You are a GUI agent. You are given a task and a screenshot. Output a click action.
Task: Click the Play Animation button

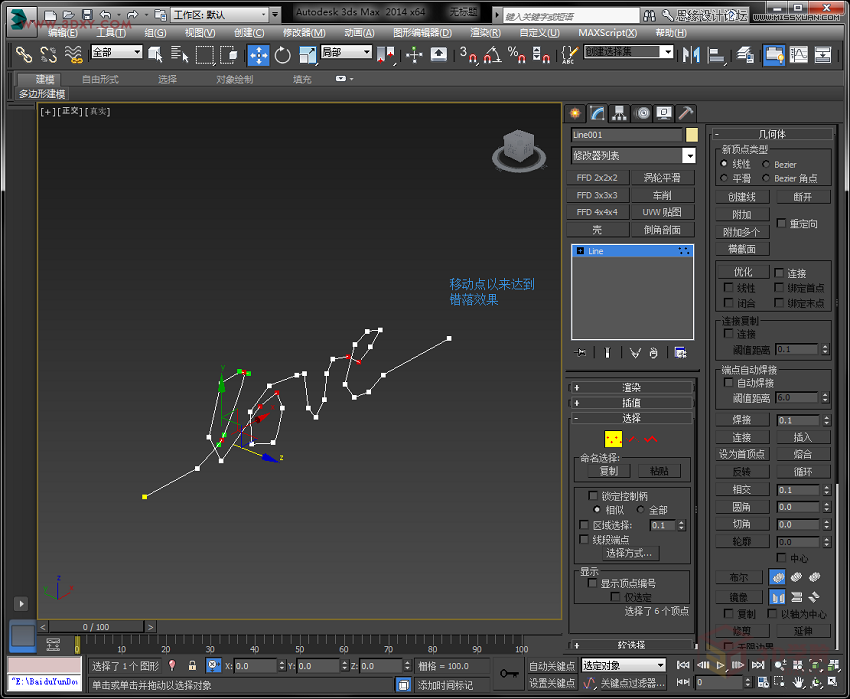720,665
